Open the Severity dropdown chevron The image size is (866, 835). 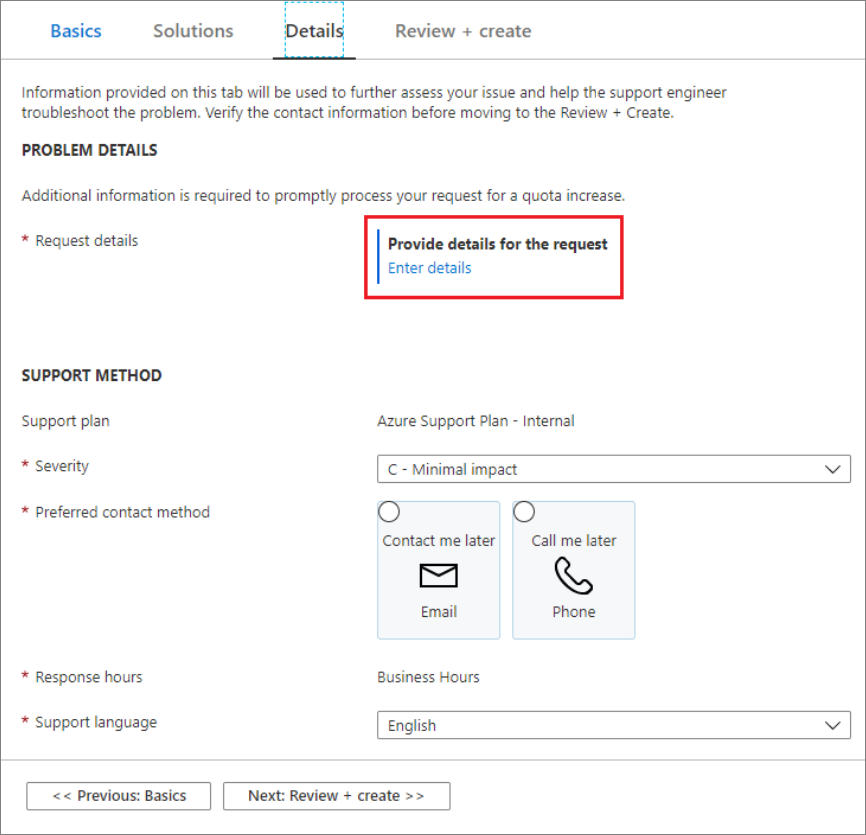pyautogui.click(x=834, y=469)
